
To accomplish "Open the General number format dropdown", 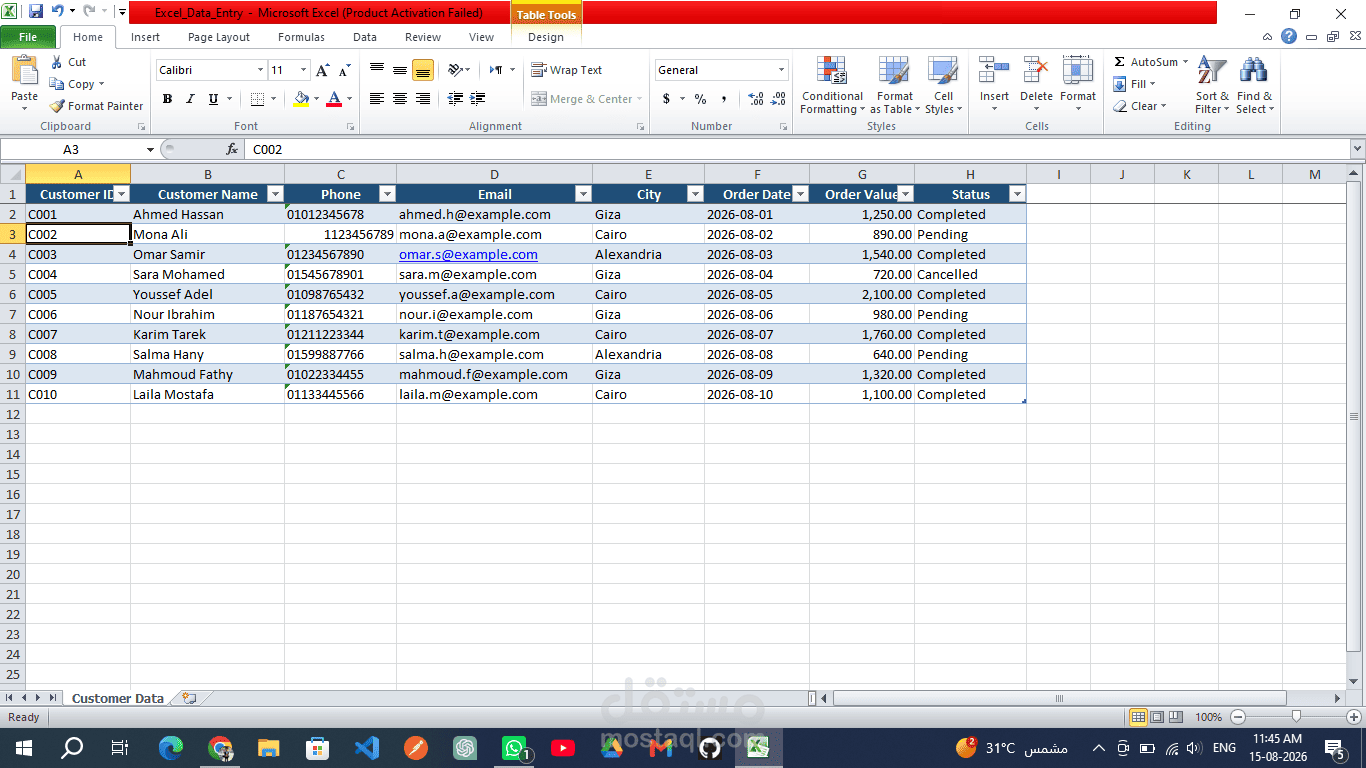I will [x=782, y=70].
